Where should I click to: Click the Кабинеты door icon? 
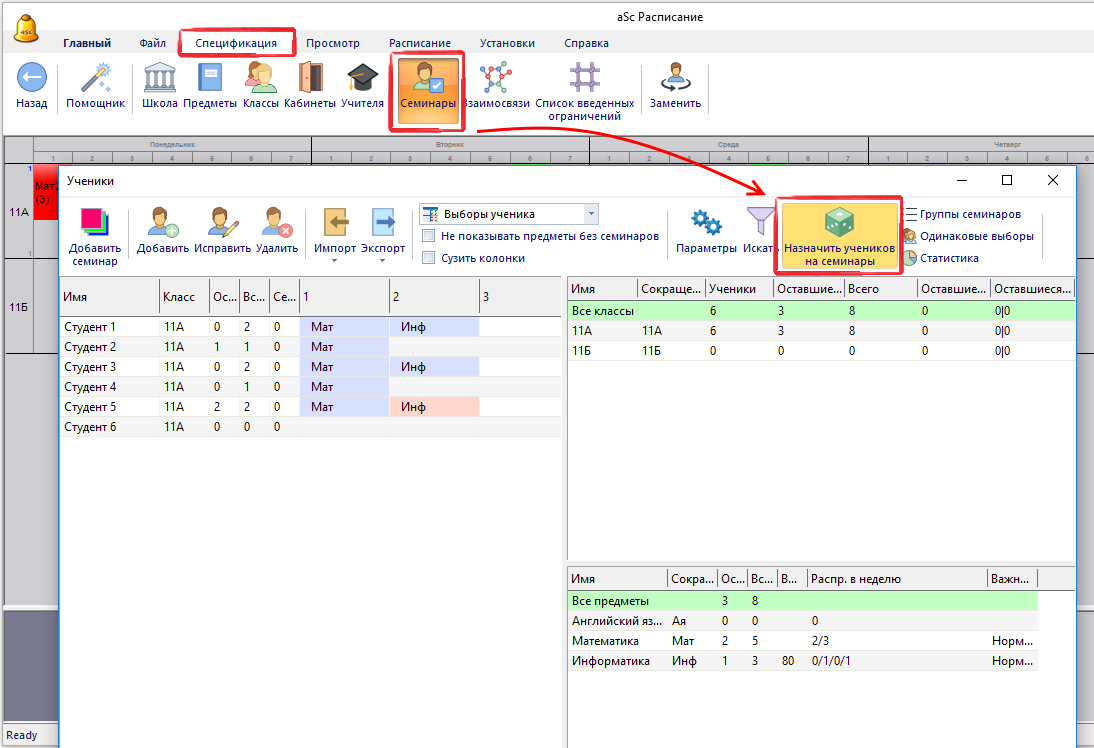(x=309, y=79)
